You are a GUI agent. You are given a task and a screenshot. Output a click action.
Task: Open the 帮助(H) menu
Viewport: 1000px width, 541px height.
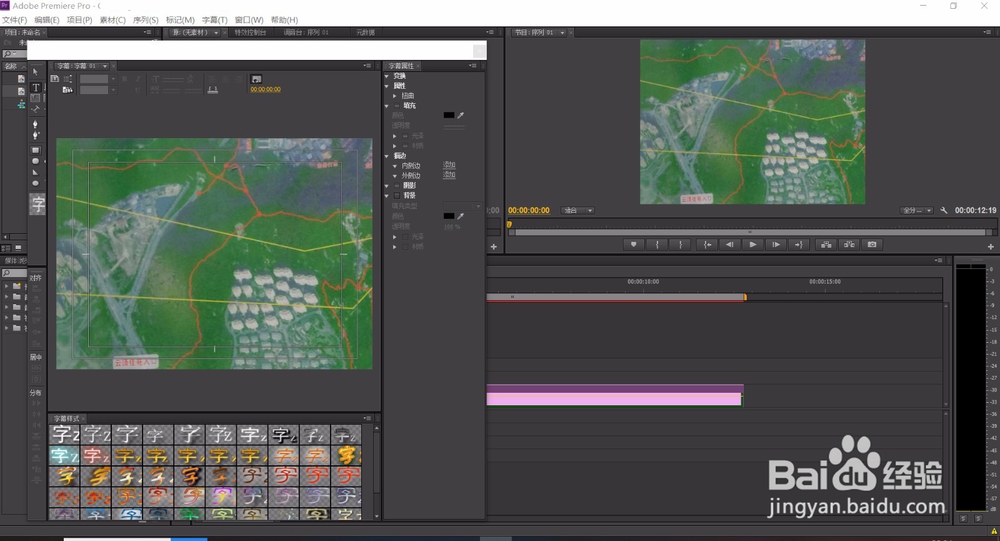pyautogui.click(x=284, y=20)
